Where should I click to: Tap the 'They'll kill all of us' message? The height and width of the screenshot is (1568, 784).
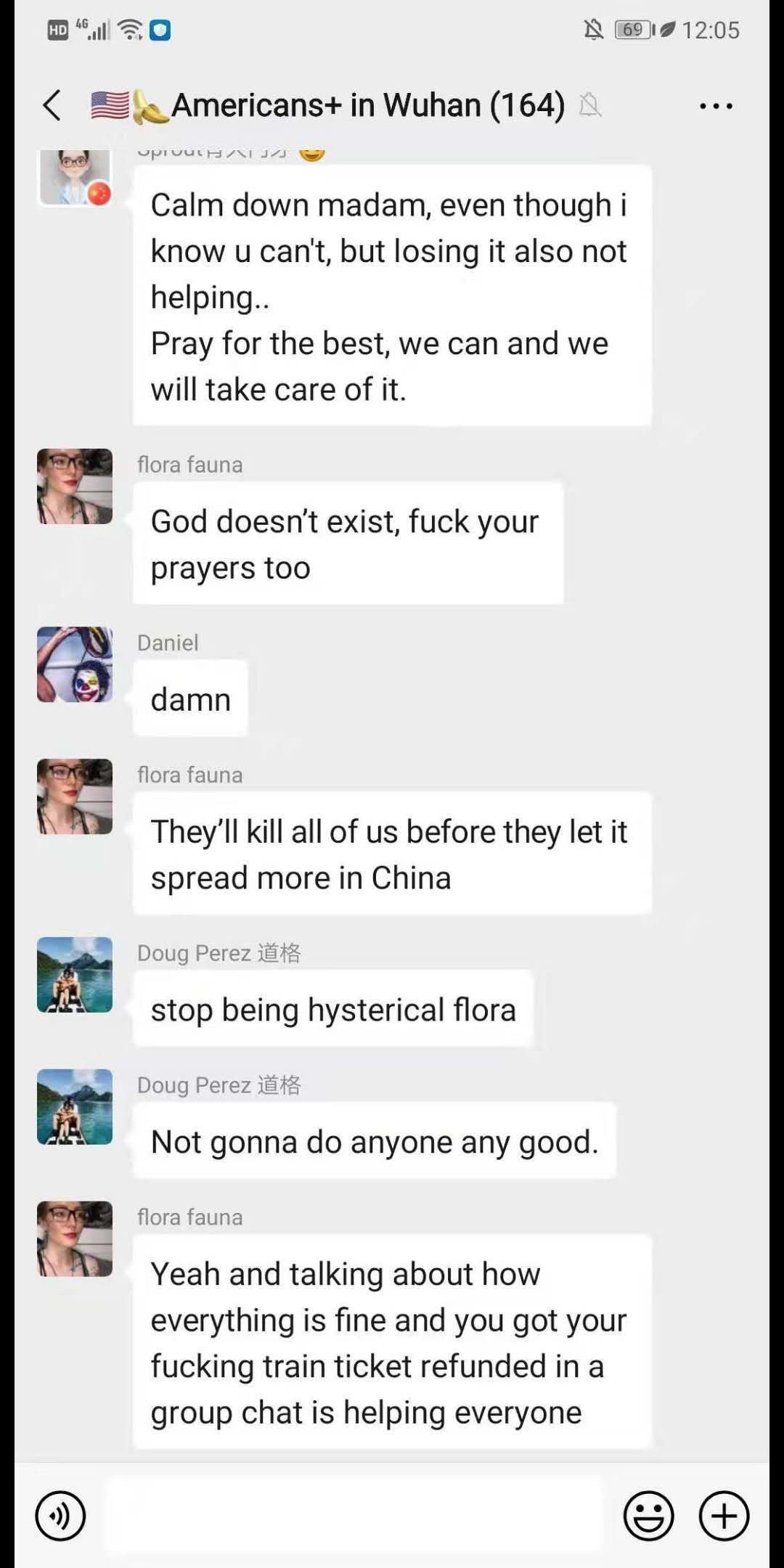click(x=392, y=854)
